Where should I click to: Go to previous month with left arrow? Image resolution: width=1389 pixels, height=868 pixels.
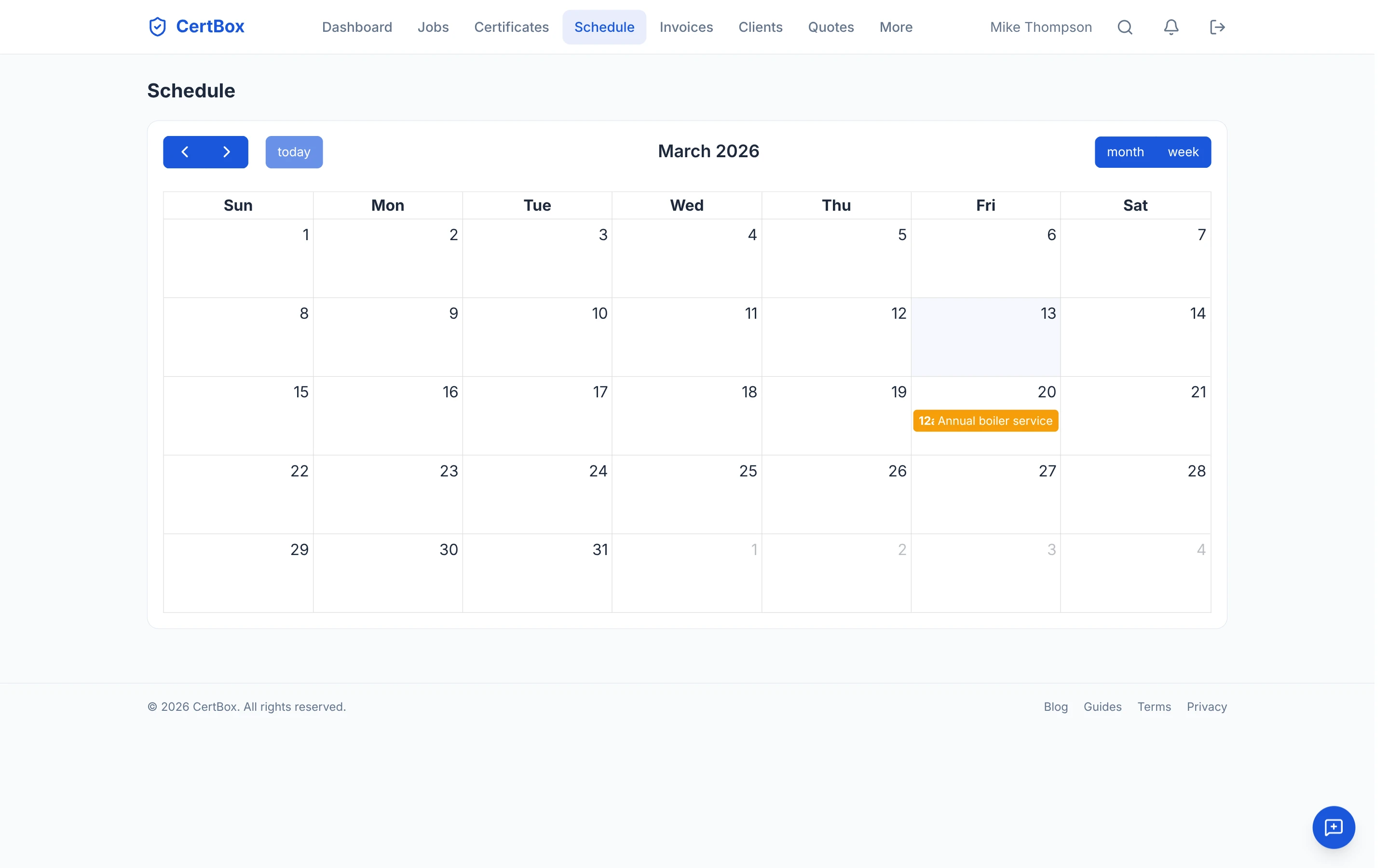(185, 151)
